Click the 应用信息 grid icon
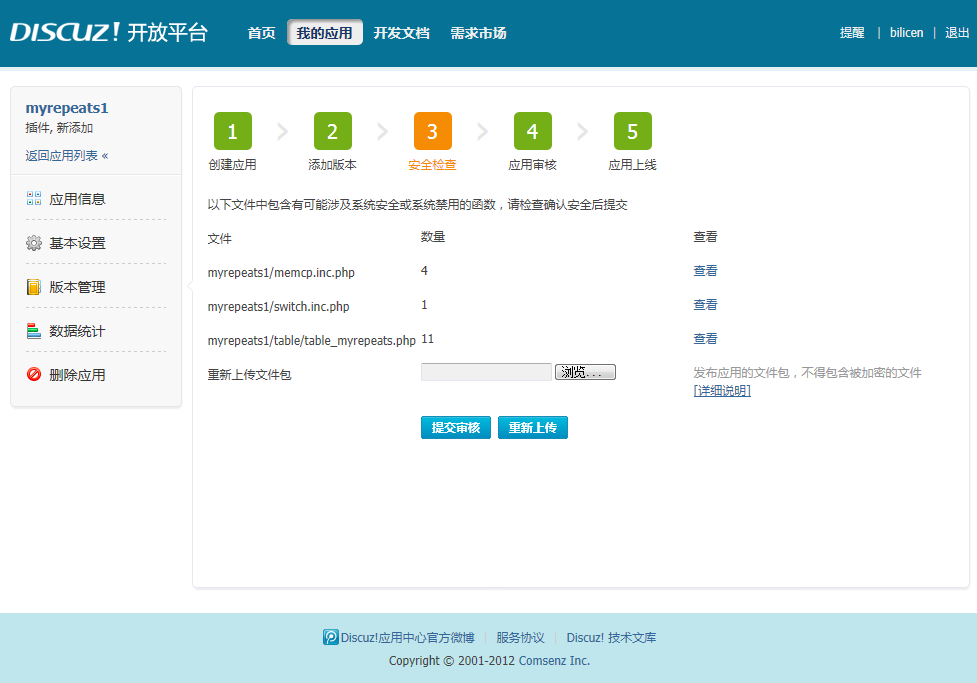The image size is (977, 683). [34, 199]
